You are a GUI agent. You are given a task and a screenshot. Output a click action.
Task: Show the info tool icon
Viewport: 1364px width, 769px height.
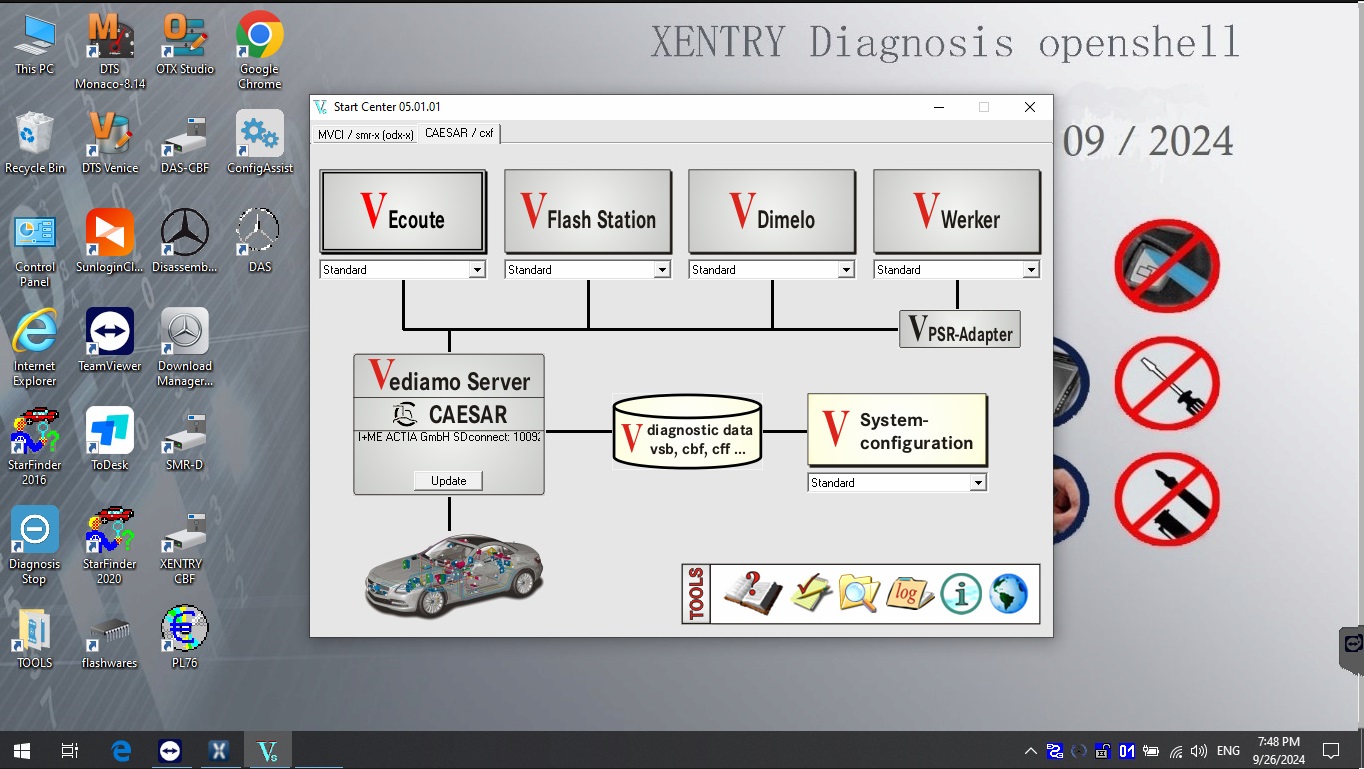(961, 594)
